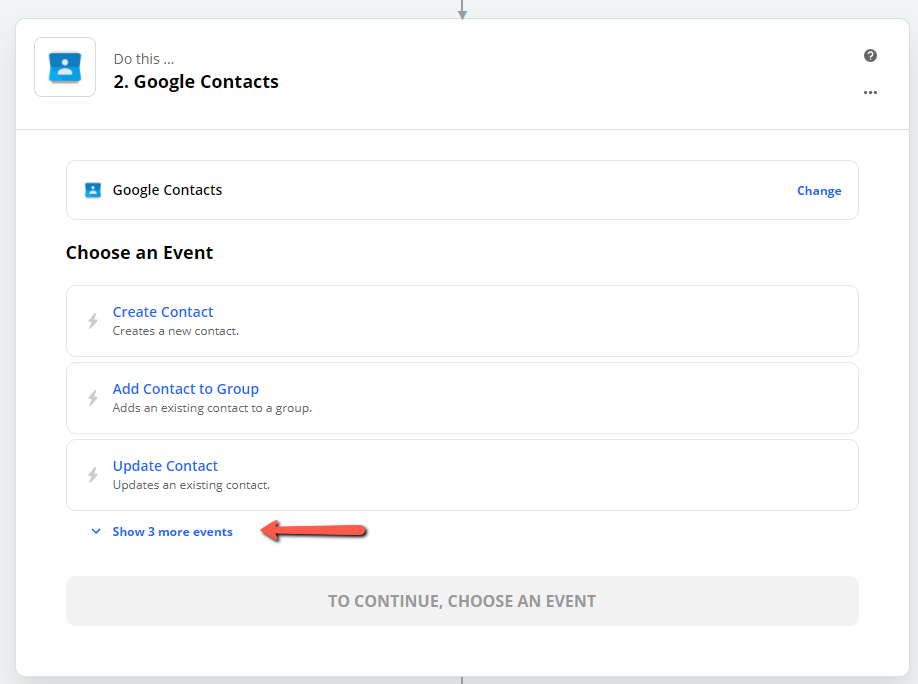The width and height of the screenshot is (918, 684).
Task: Show 3 more events
Action: tap(172, 532)
